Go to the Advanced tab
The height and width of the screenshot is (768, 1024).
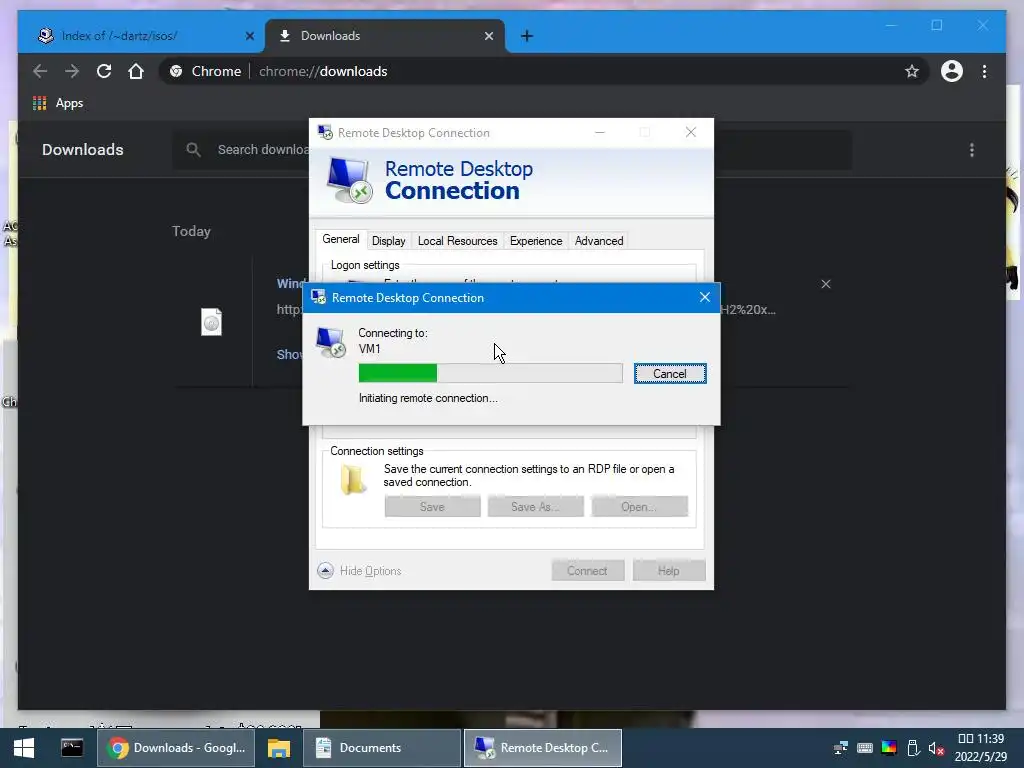599,241
